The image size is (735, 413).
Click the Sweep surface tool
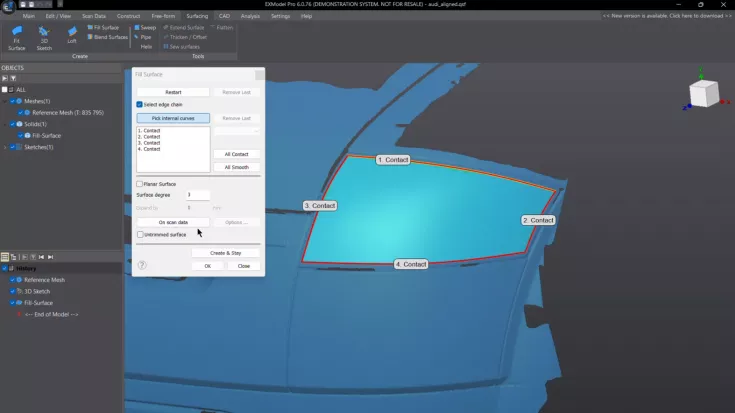(x=146, y=28)
